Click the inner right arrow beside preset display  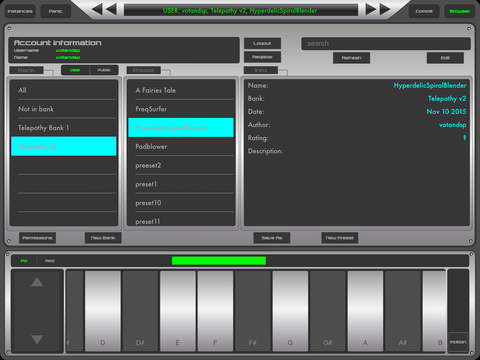point(371,9)
